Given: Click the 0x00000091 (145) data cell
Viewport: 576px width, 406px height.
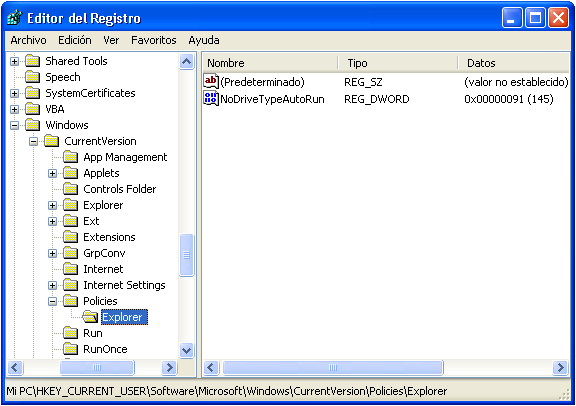Looking at the screenshot, I should 509,99.
